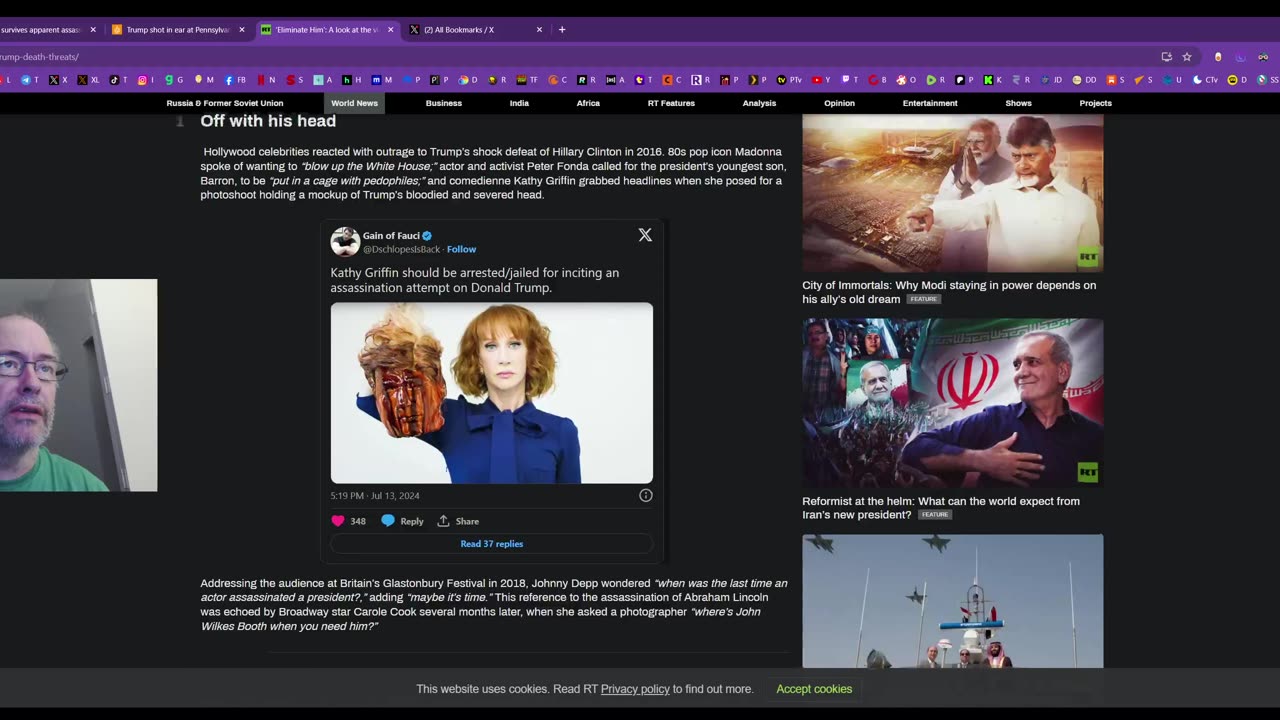Open the TF bookmark

point(527,80)
